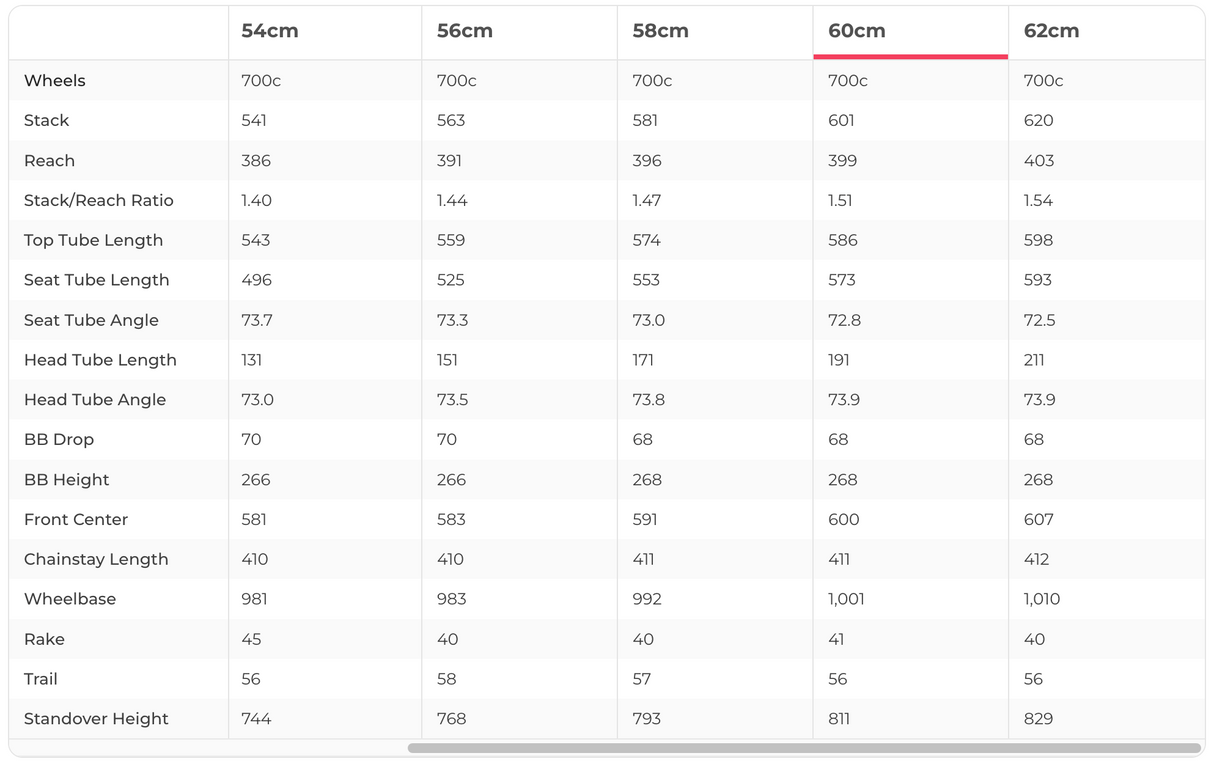Click the 56cm Reach value 391

(x=451, y=160)
